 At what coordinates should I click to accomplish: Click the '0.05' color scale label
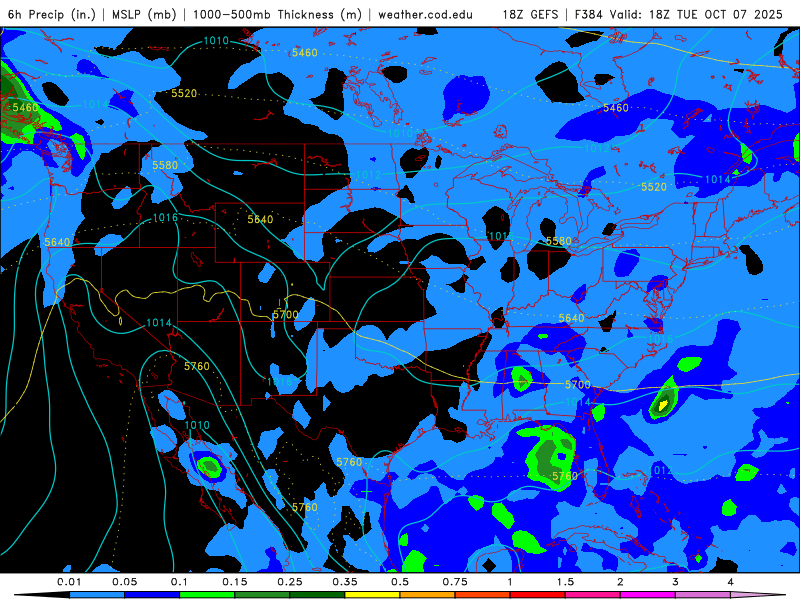tap(124, 582)
